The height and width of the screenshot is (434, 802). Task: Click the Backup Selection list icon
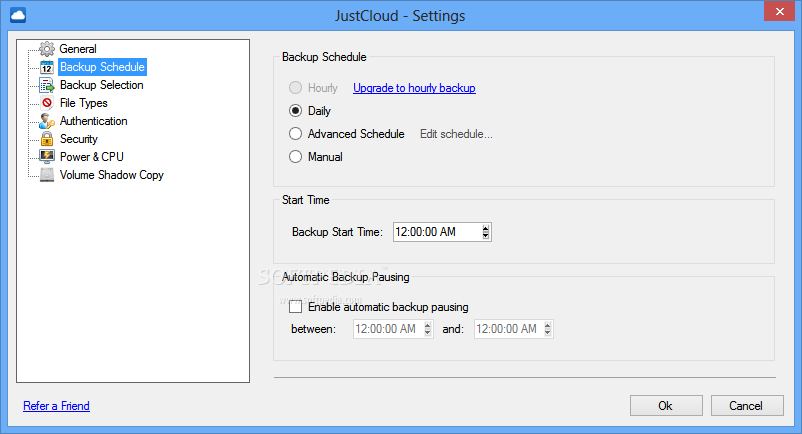[47, 85]
